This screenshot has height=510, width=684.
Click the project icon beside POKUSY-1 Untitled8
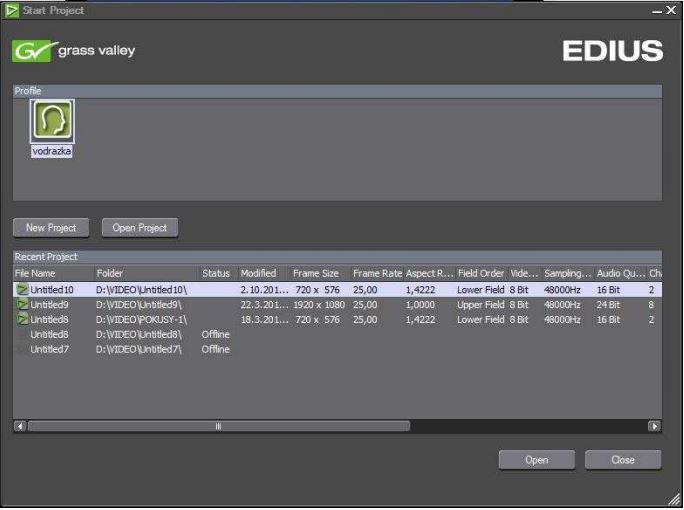pos(22,319)
